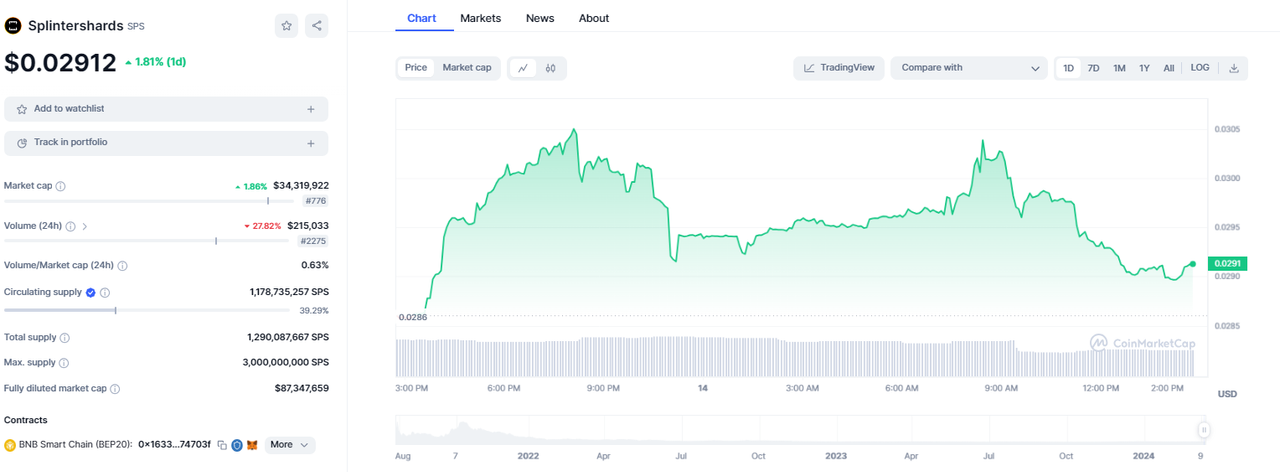Open the About tab
This screenshot has height=472, width=1280.
click(594, 18)
